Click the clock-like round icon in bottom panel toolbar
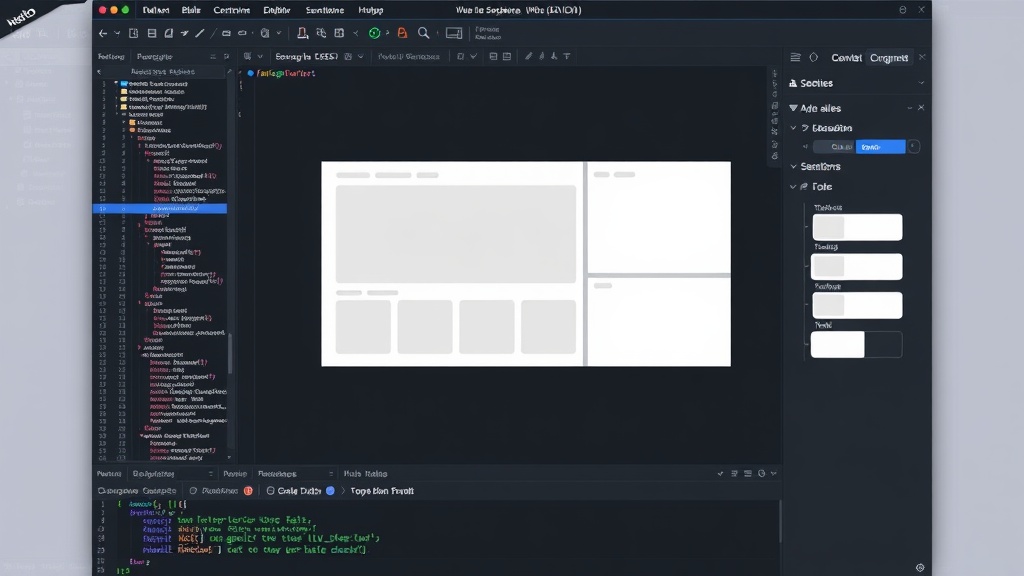 [x=761, y=473]
